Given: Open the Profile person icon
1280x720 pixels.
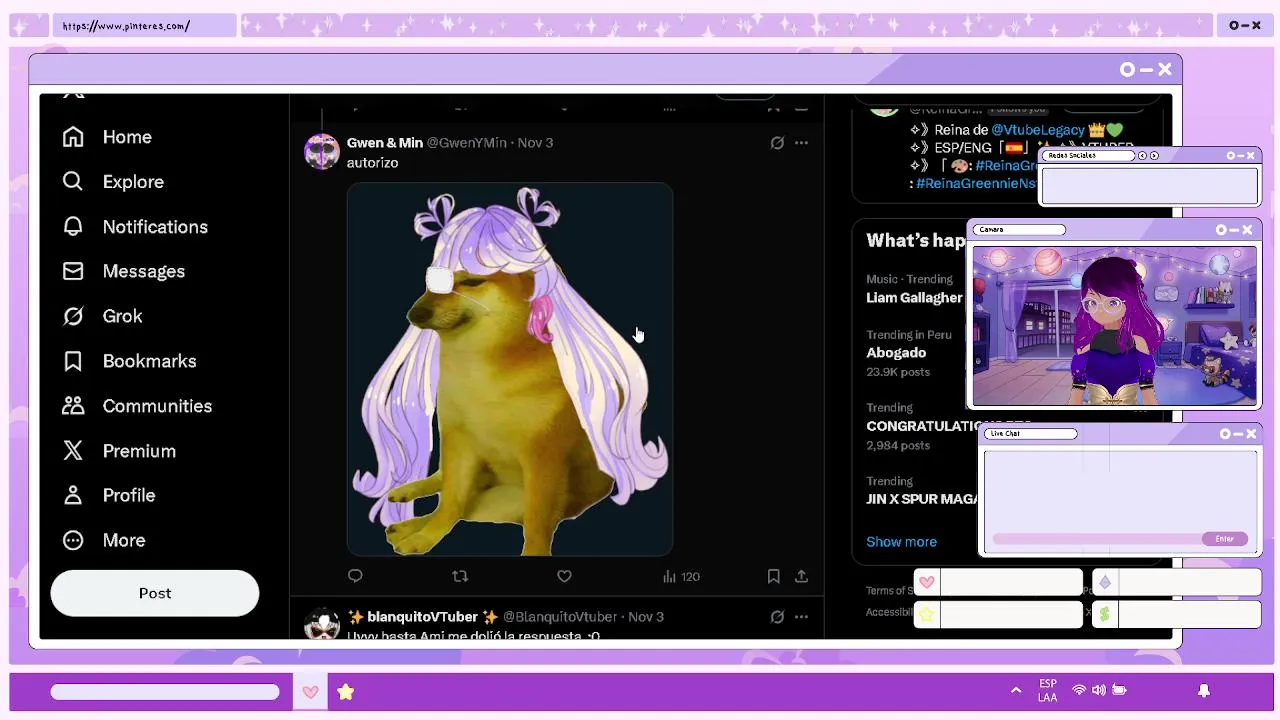Looking at the screenshot, I should pyautogui.click(x=73, y=495).
